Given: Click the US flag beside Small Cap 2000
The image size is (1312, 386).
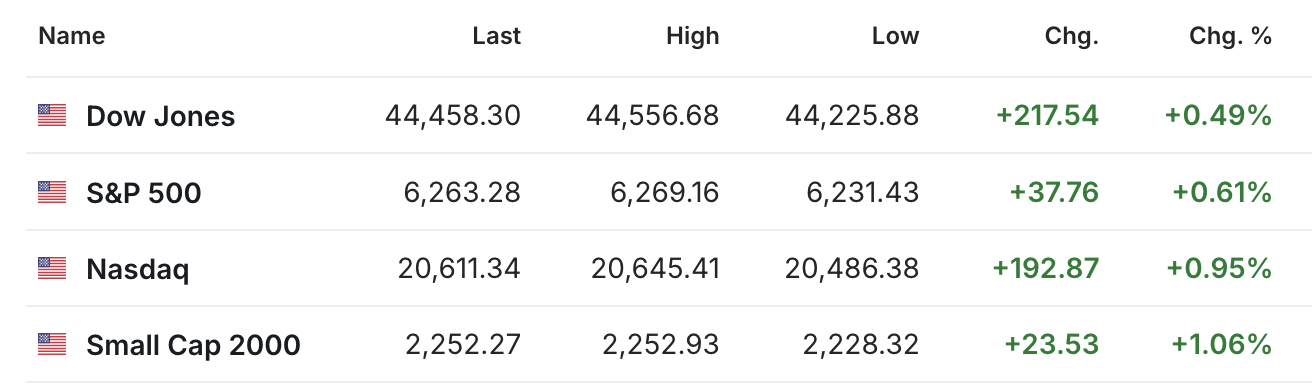Looking at the screenshot, I should [52, 345].
